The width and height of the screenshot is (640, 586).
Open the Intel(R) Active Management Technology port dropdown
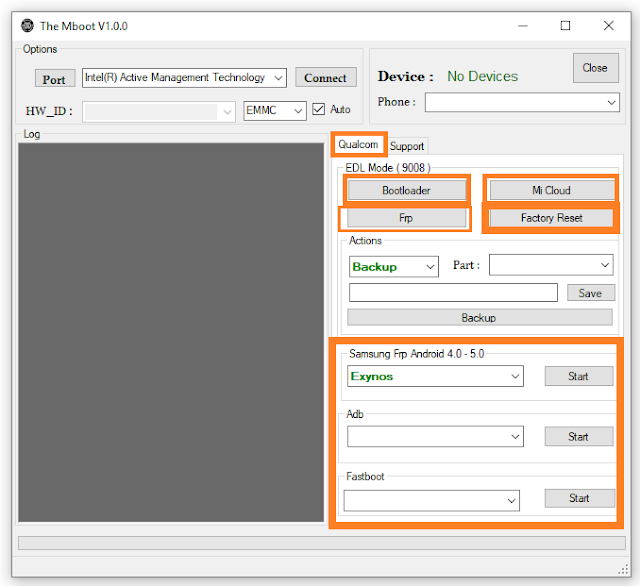[x=184, y=78]
